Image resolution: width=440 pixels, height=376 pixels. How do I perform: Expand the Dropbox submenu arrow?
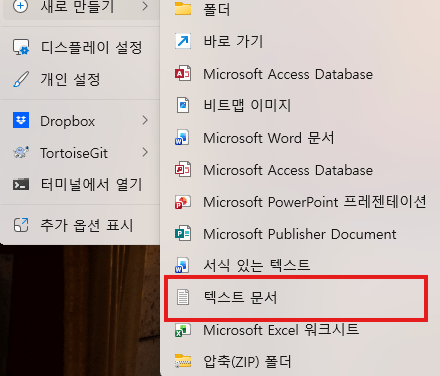tap(145, 120)
